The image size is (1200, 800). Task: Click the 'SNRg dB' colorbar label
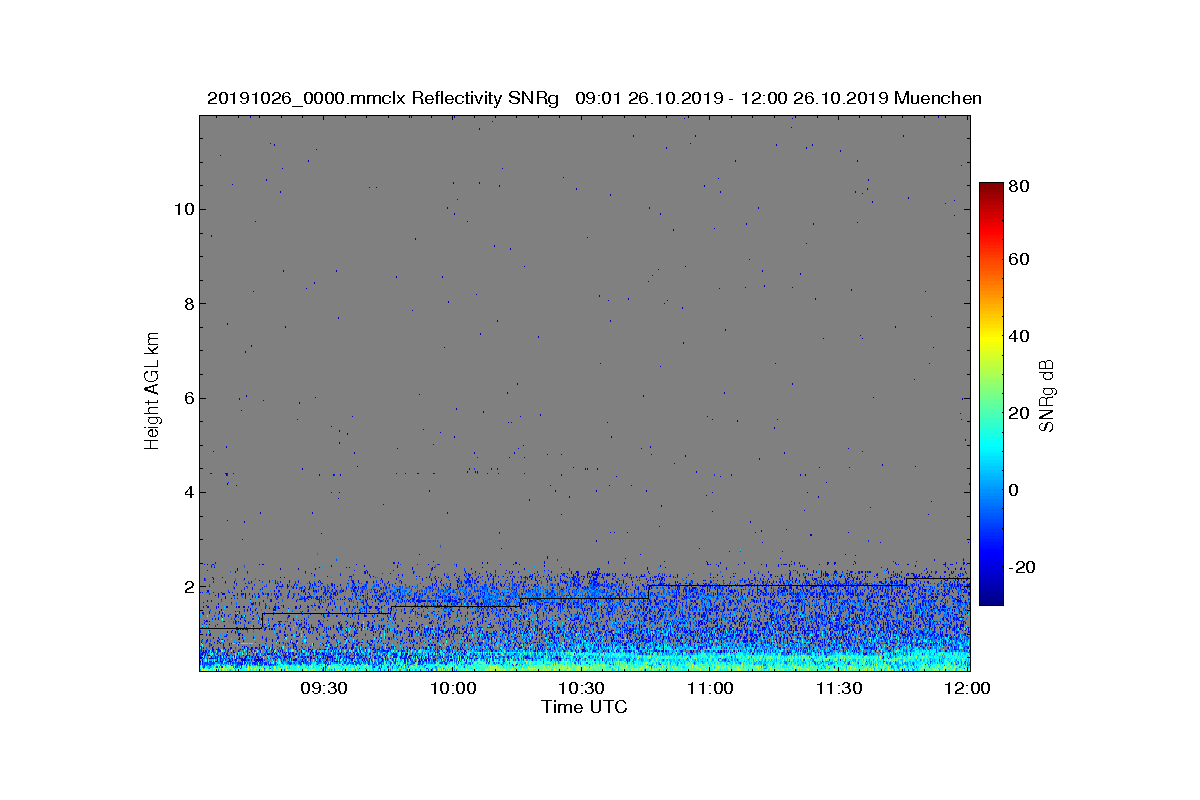[1047, 396]
